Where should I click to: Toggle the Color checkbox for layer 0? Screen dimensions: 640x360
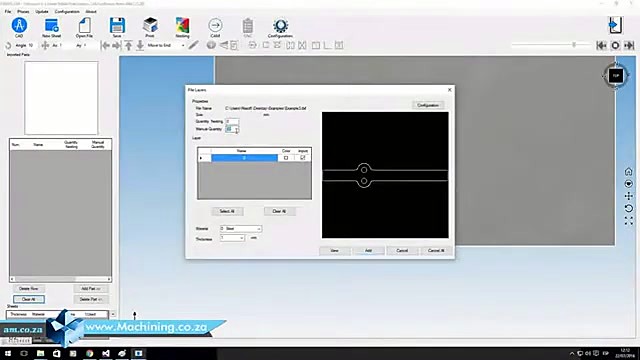point(286,158)
